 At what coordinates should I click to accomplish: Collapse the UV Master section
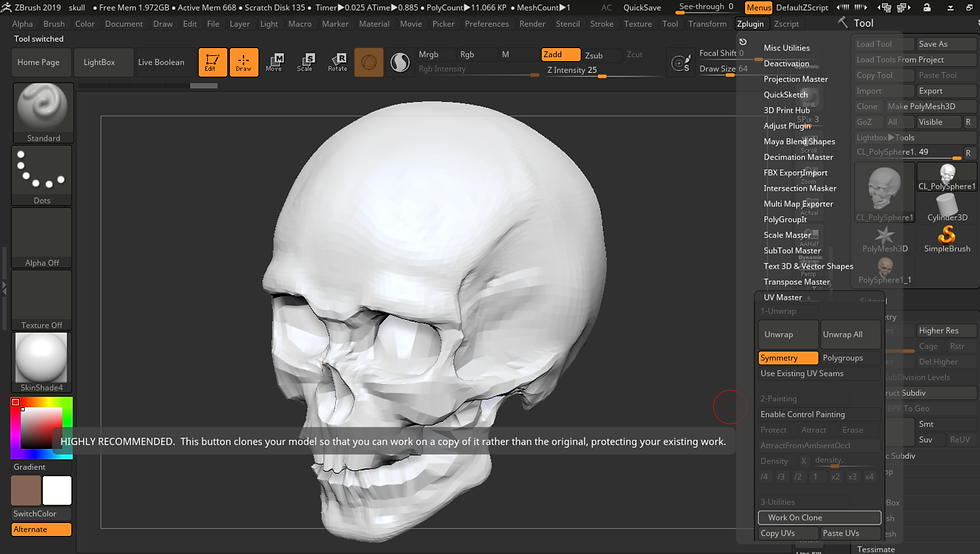point(782,298)
